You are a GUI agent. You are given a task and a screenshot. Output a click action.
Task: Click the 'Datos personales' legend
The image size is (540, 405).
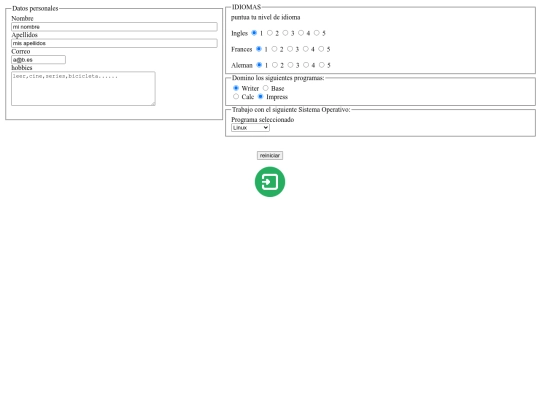click(35, 8)
